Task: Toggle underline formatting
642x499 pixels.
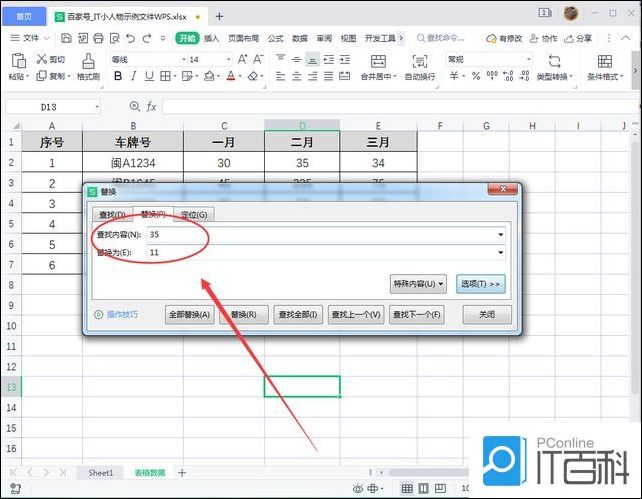Action: point(149,76)
